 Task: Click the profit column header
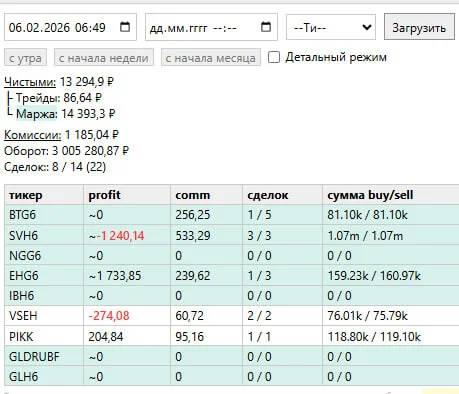pos(127,195)
